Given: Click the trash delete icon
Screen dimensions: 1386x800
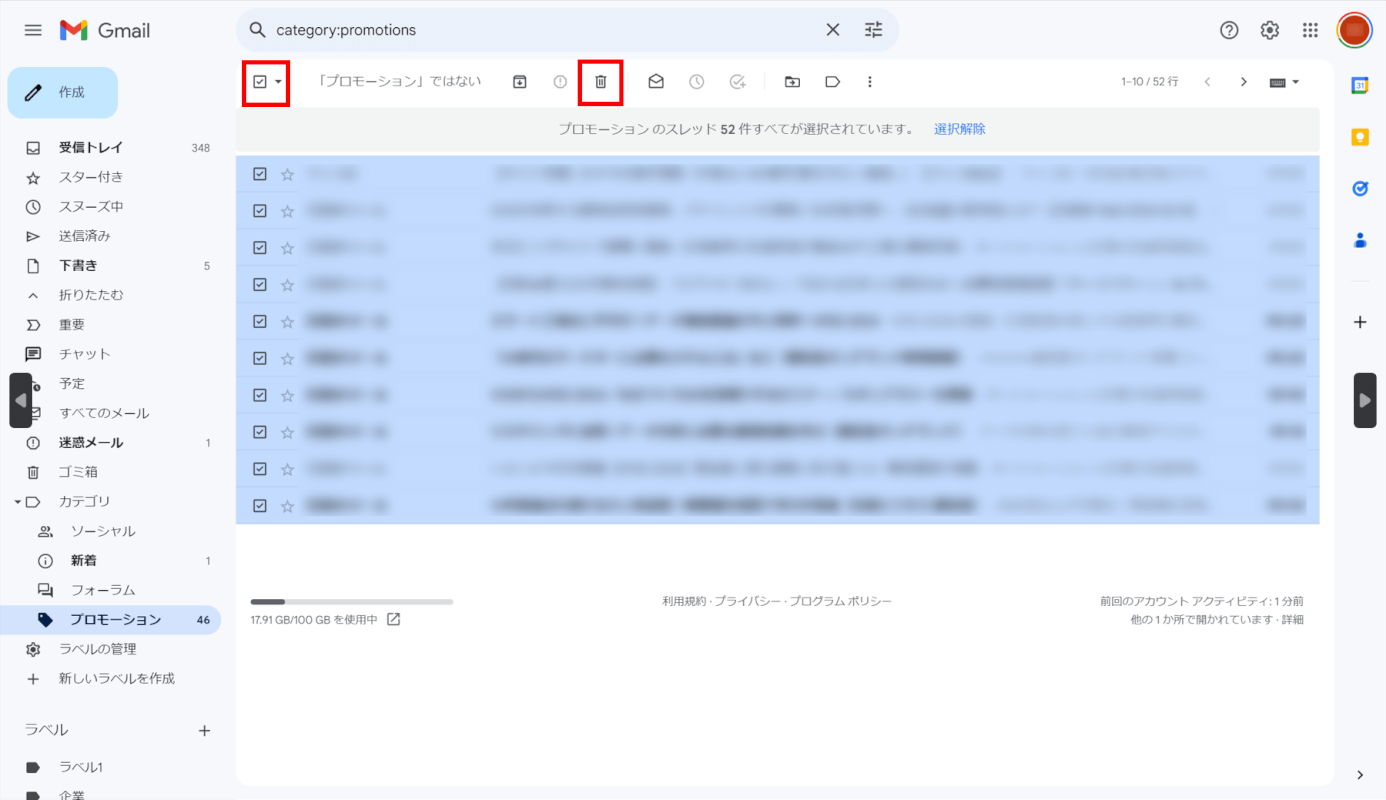Looking at the screenshot, I should tap(601, 82).
